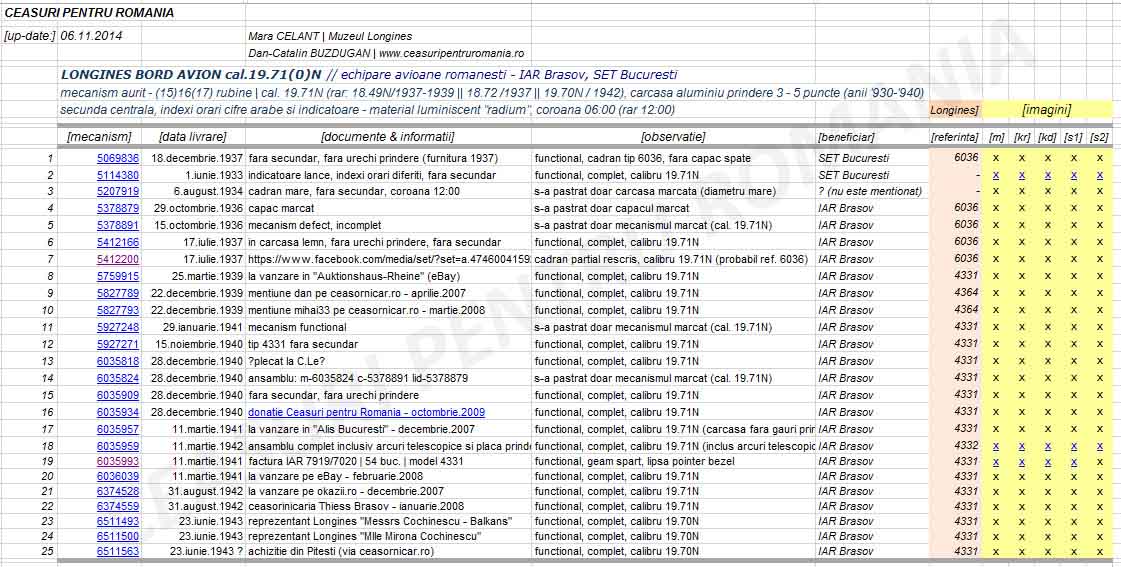Open mechanism link 5759915
Screen dimensions: 1121x567
tap(118, 276)
